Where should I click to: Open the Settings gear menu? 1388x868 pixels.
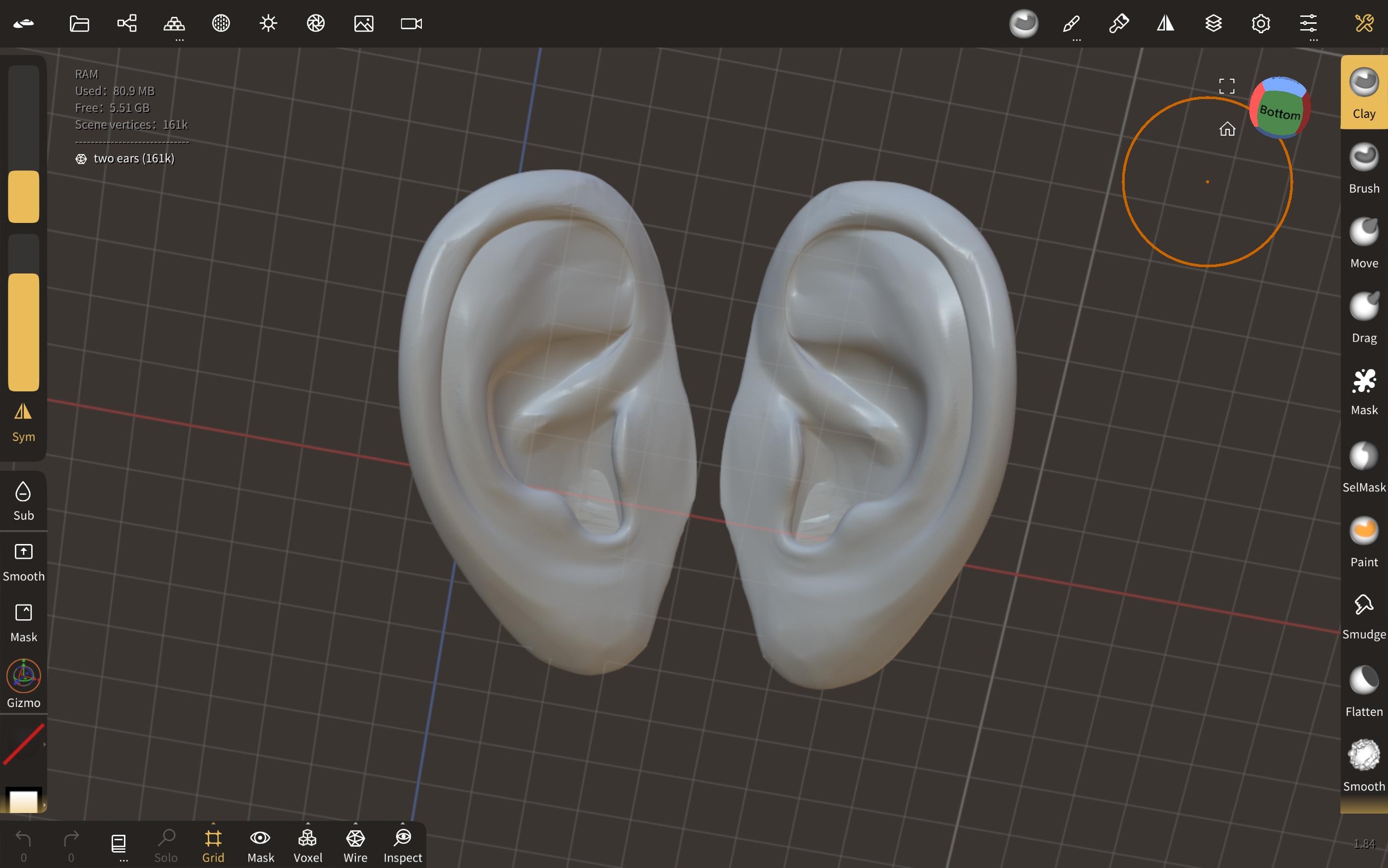coord(1261,24)
